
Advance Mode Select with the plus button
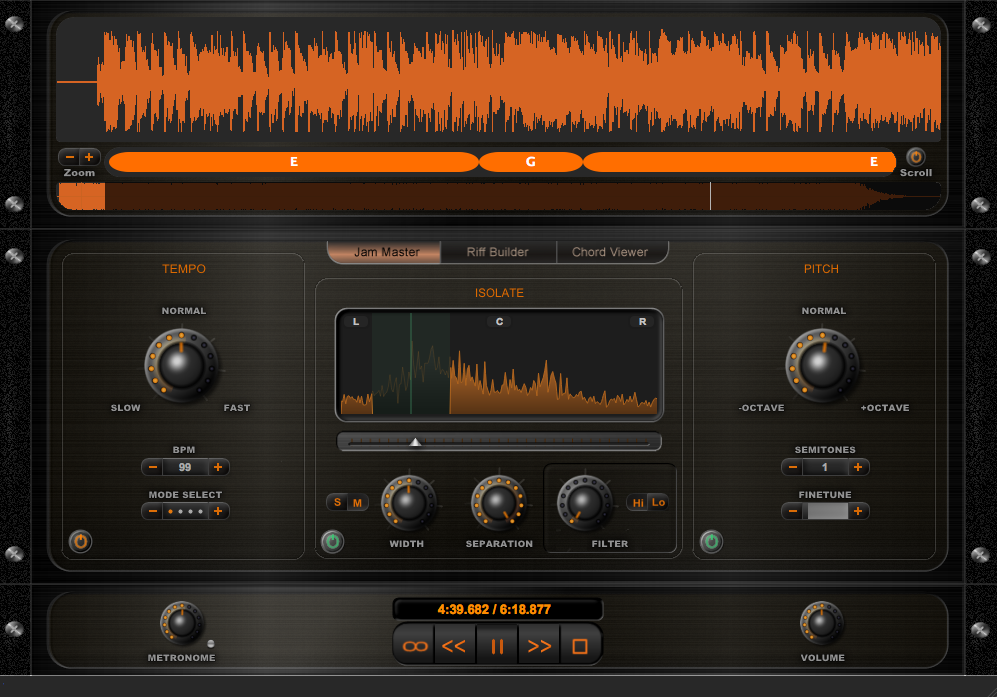coord(218,511)
